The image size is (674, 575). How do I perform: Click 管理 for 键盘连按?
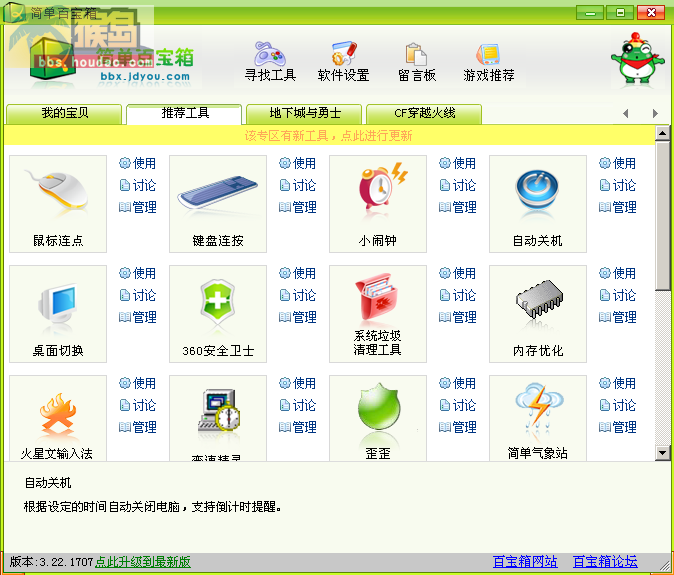click(297, 207)
